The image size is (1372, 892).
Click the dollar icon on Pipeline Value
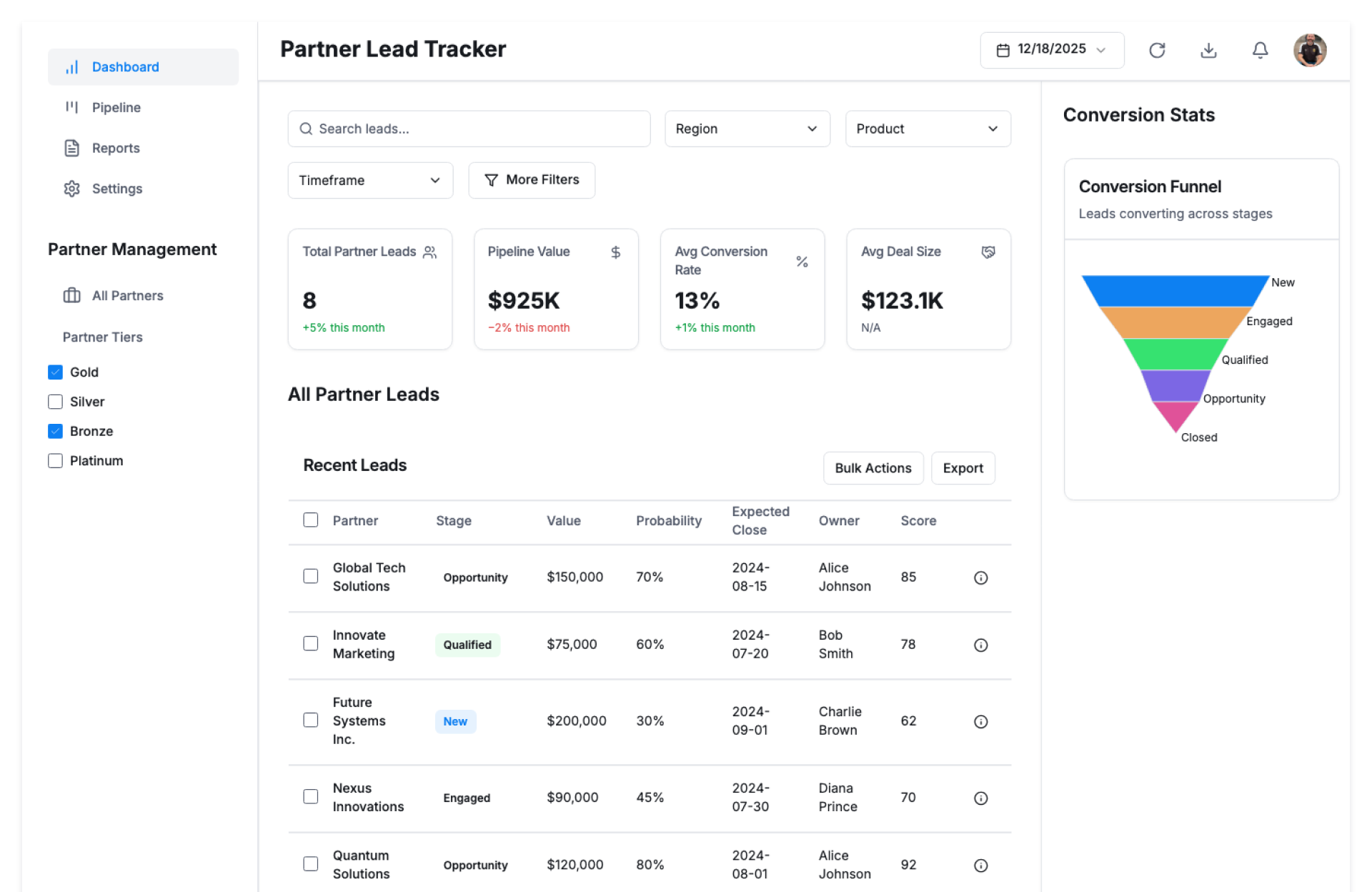click(x=615, y=252)
